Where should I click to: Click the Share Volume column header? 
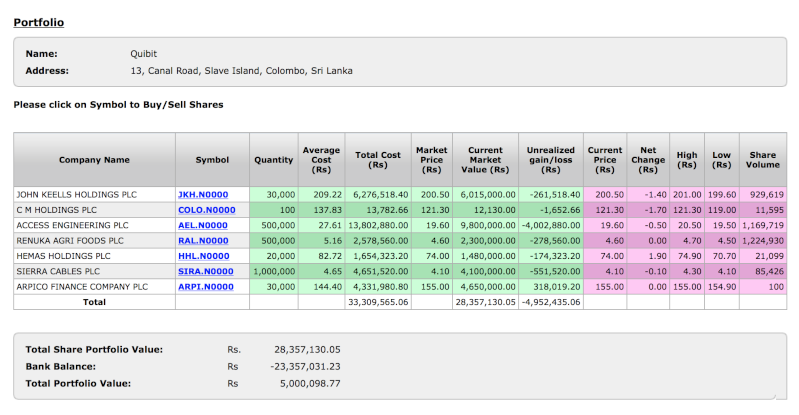pyautogui.click(x=762, y=160)
